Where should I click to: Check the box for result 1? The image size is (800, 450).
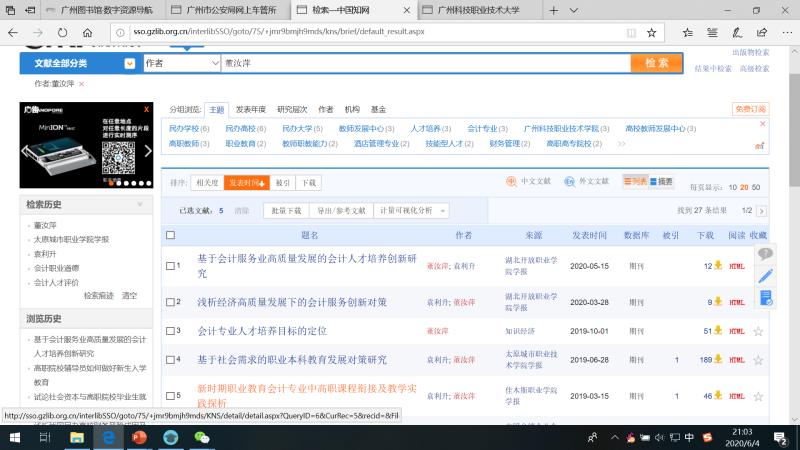coord(170,266)
